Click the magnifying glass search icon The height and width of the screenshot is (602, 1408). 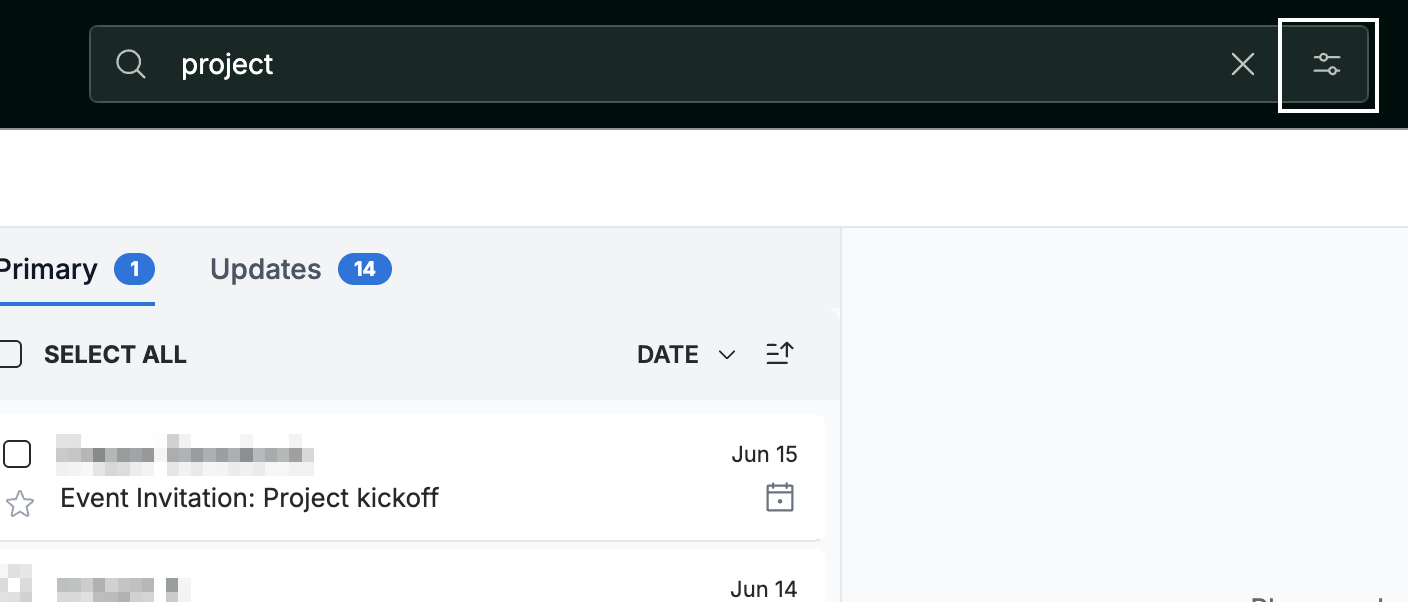[131, 64]
